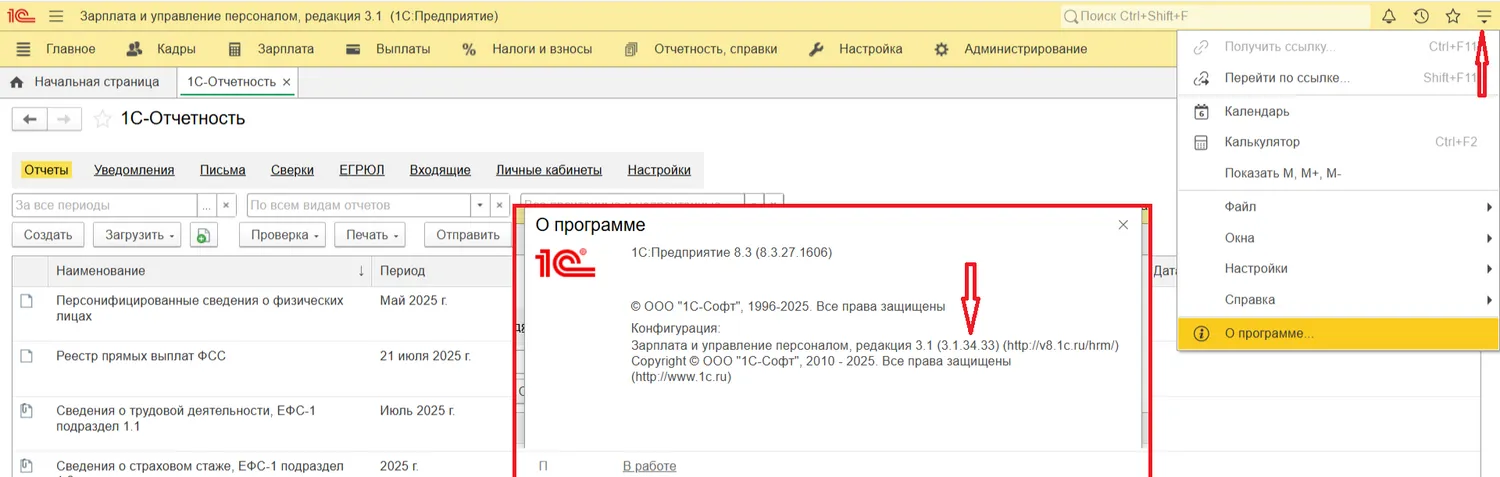Switch to the Уведомления tab
The width and height of the screenshot is (1500, 477).
click(134, 170)
